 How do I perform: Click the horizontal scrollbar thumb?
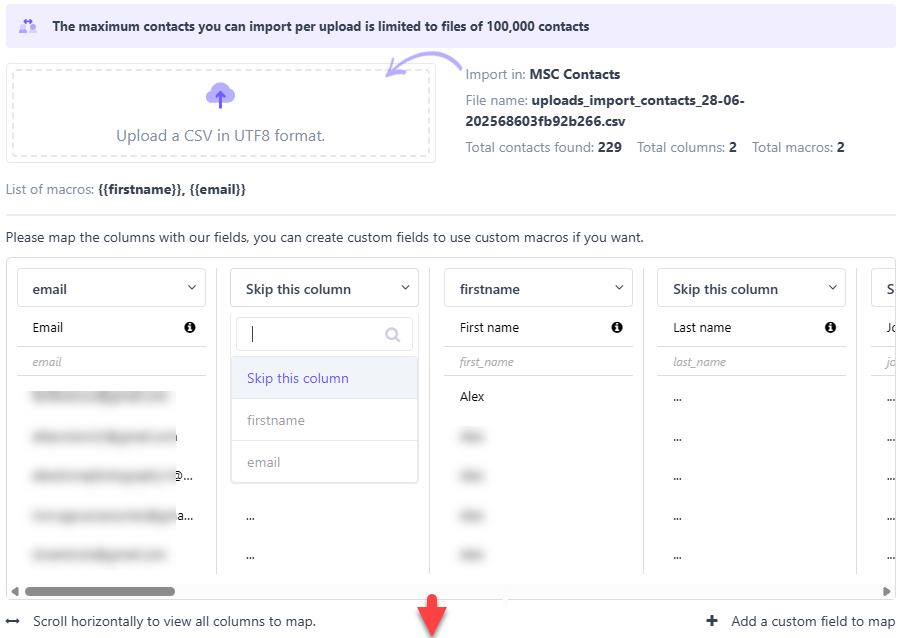(x=100, y=591)
